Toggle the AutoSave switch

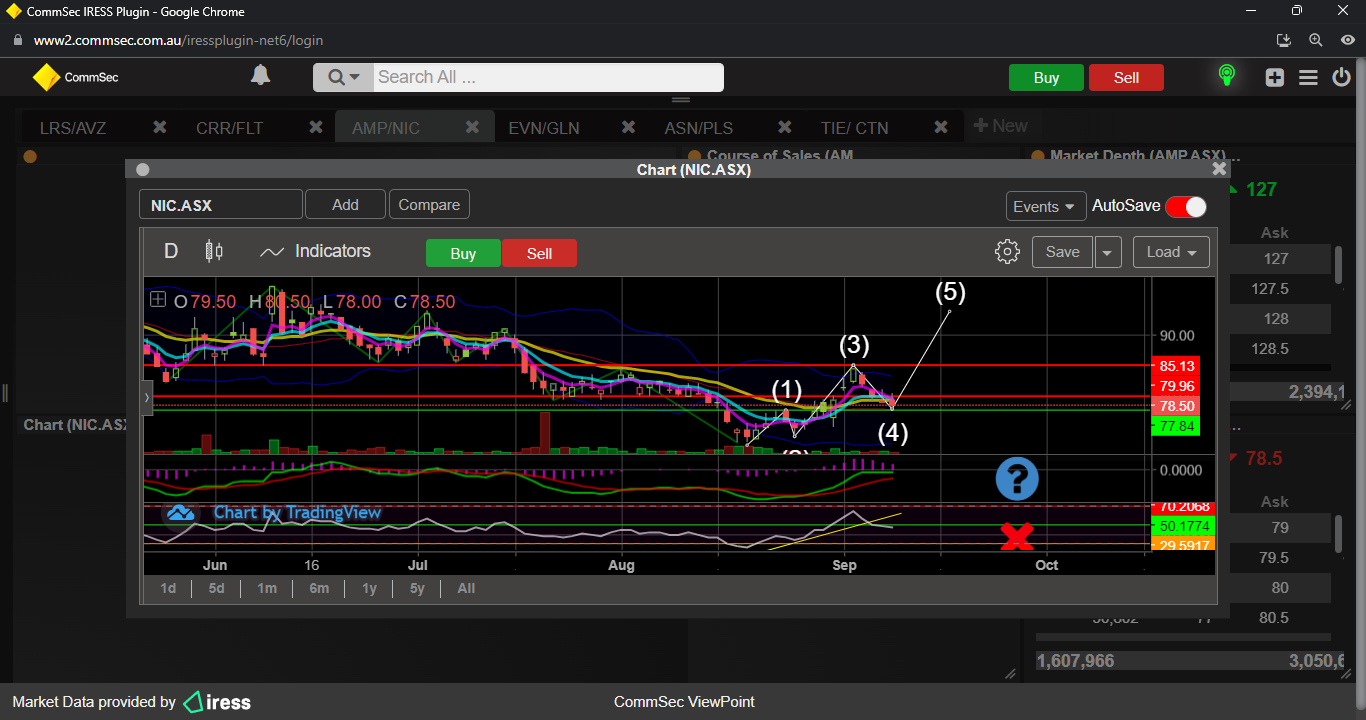click(1185, 206)
